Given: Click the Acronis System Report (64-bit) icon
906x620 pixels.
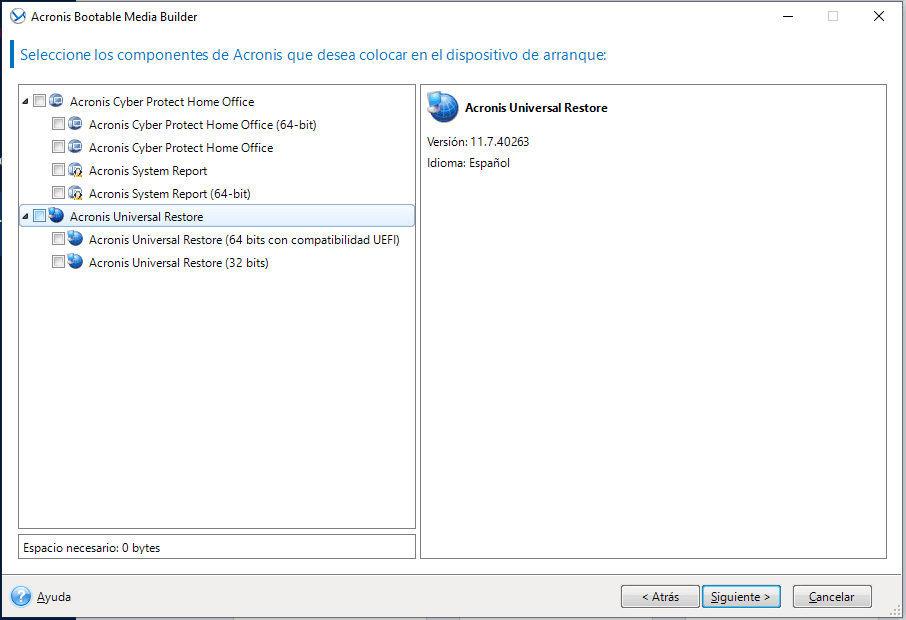Looking at the screenshot, I should [x=75, y=193].
